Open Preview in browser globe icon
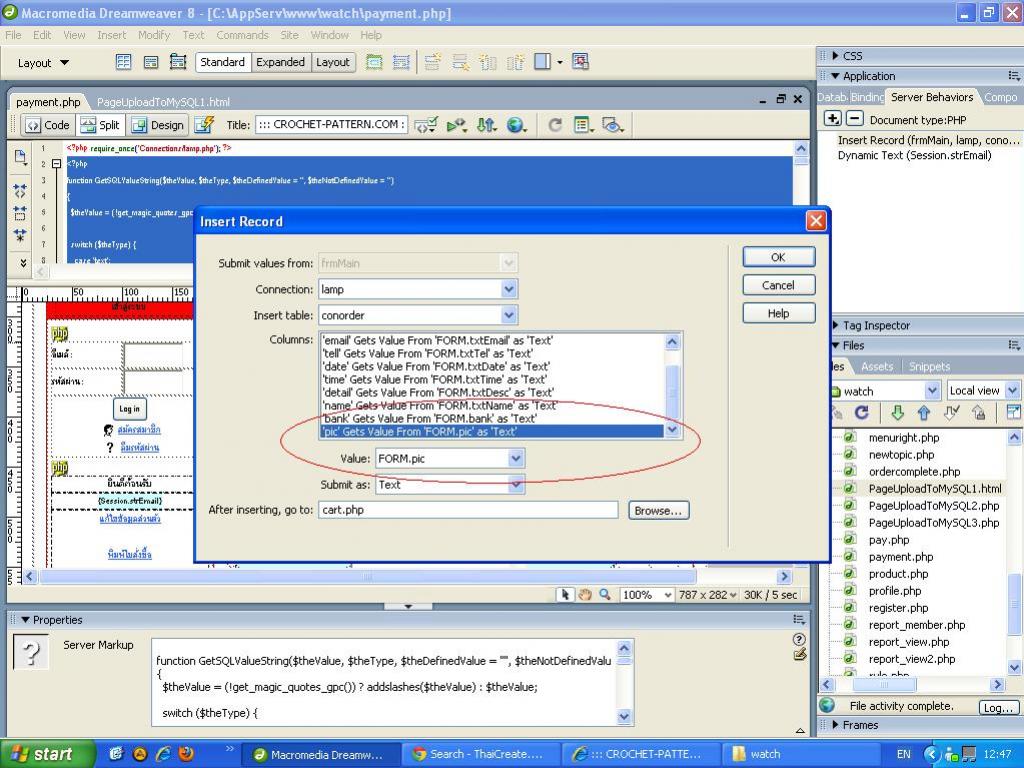The width and height of the screenshot is (1024, 768). (515, 125)
